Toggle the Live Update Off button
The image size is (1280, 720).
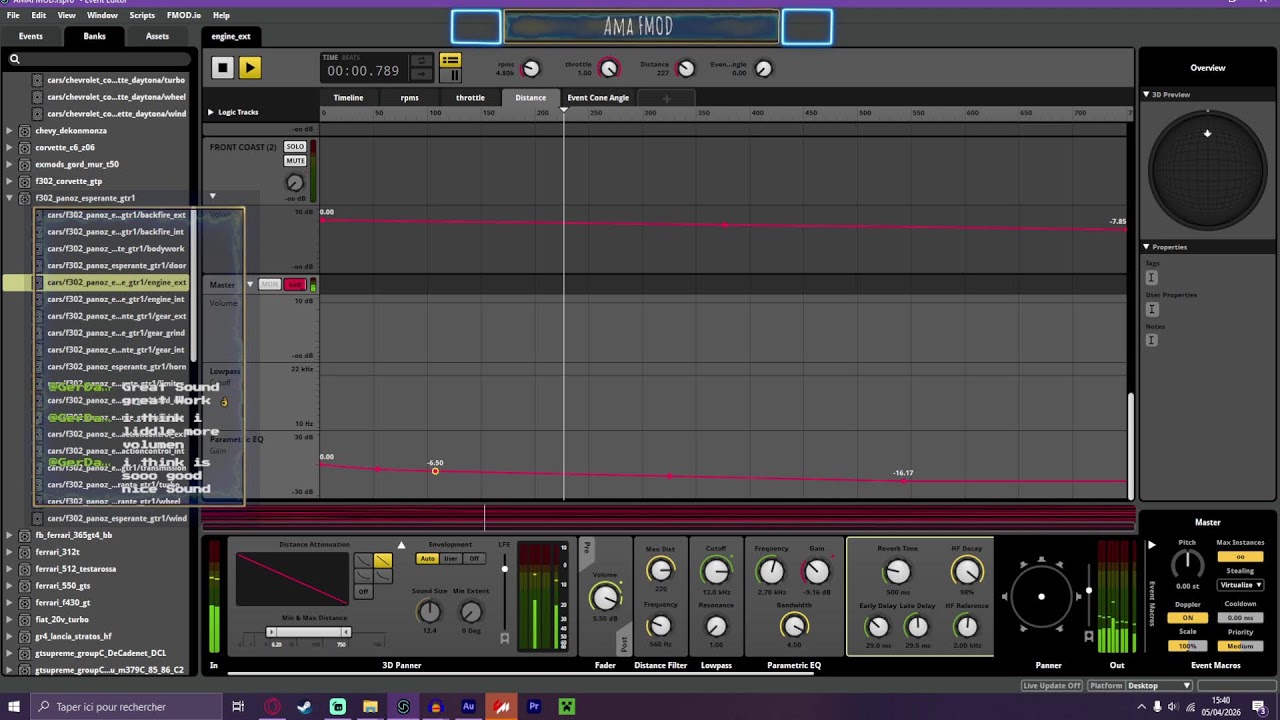pos(1052,686)
